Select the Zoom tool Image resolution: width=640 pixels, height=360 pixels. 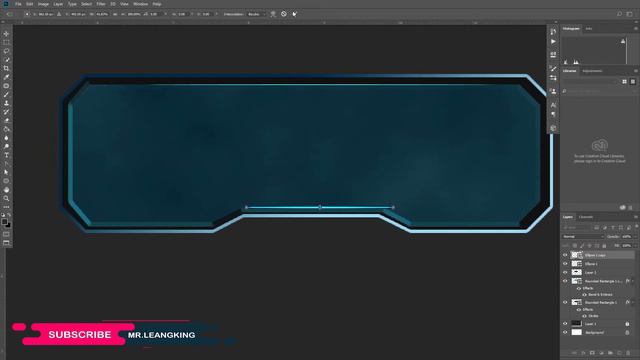point(6,198)
